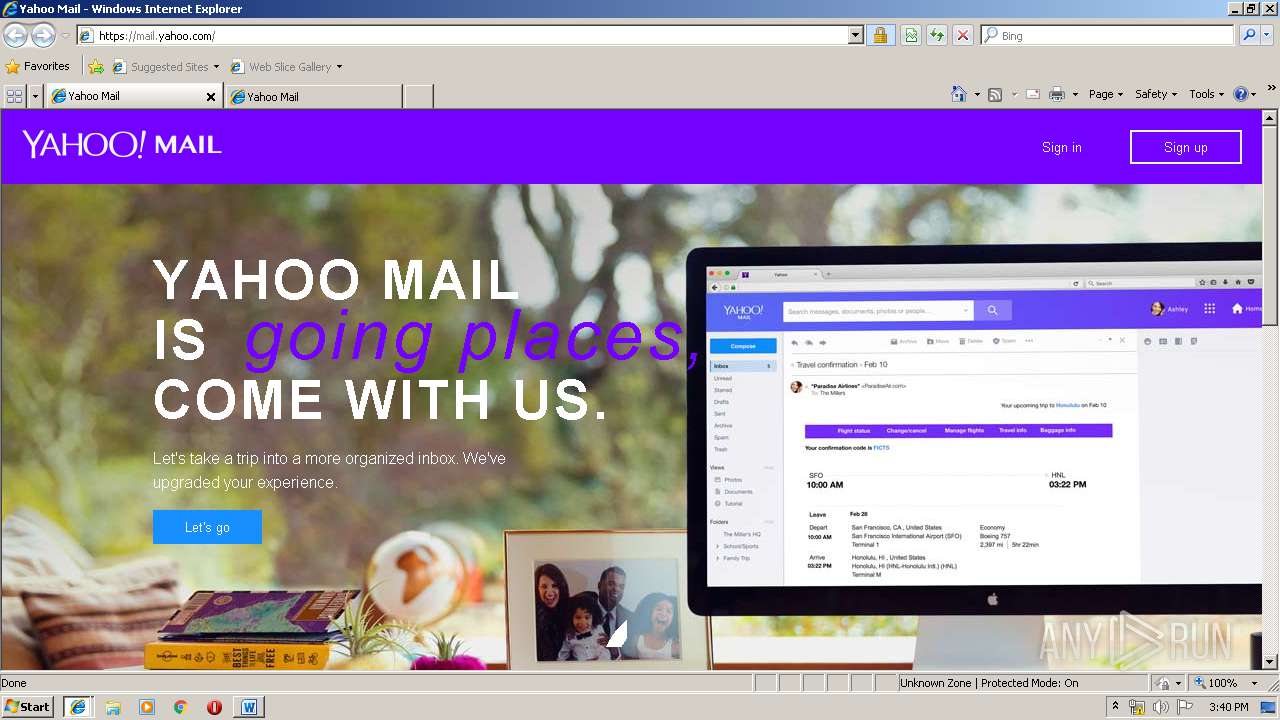Viewport: 1280px width, 720px height.
Task: Toggle Compatibility View icon
Action: coord(911,36)
